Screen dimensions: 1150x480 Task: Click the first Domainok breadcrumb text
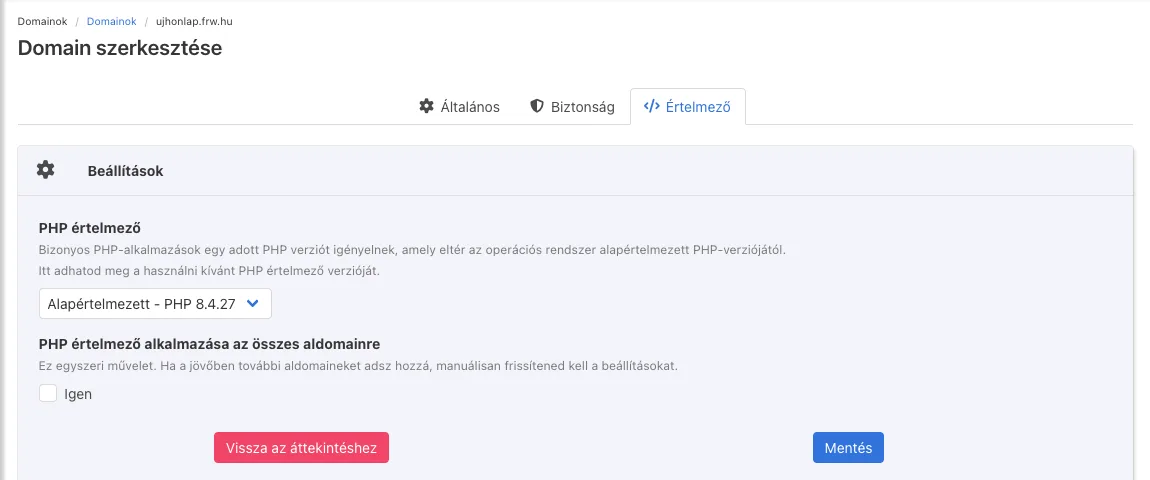[42, 21]
